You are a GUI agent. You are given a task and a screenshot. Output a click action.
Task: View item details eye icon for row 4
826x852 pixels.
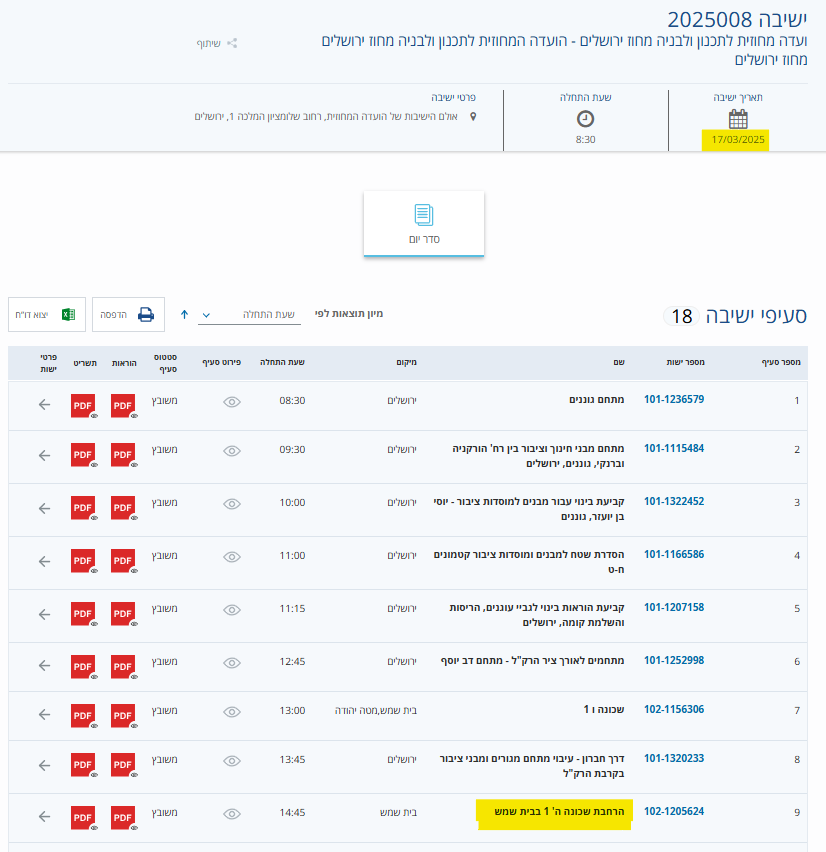click(x=232, y=557)
